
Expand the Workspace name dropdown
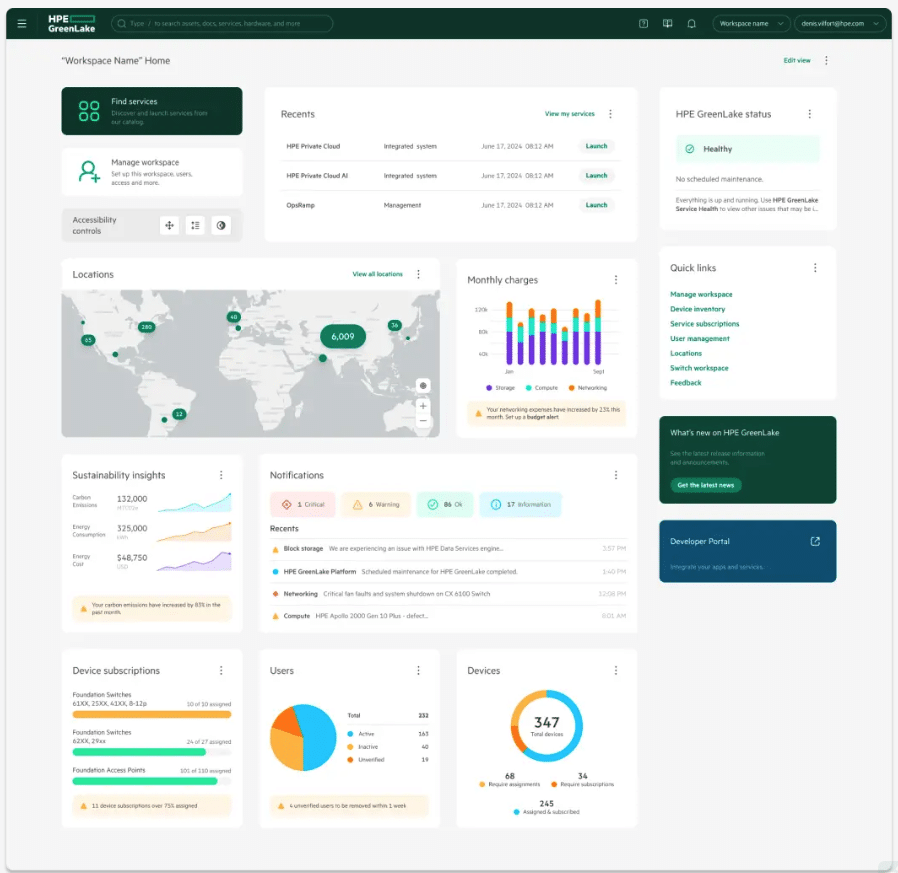pyautogui.click(x=751, y=23)
